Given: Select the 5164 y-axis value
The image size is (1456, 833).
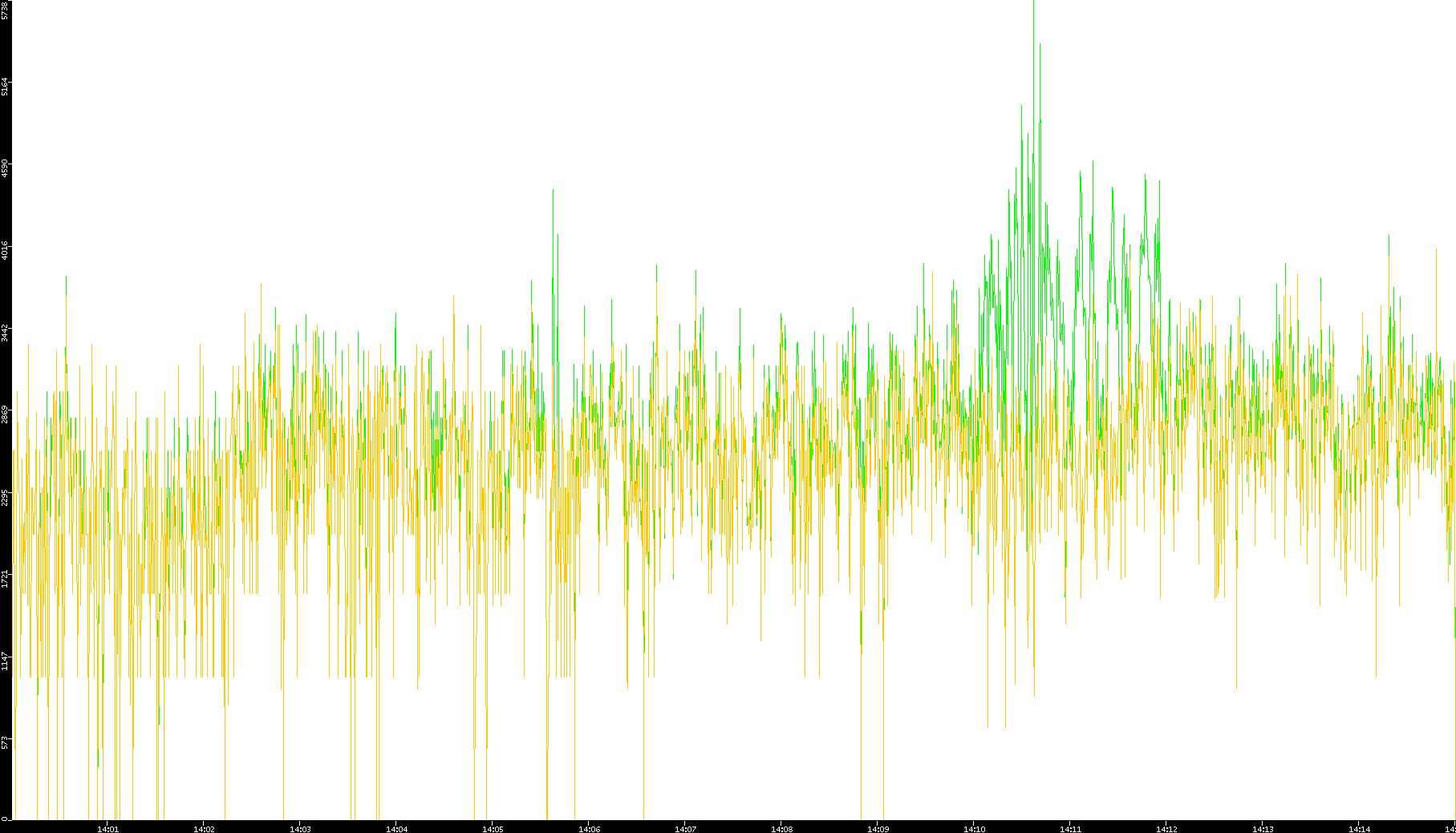Looking at the screenshot, I should coord(5,87).
